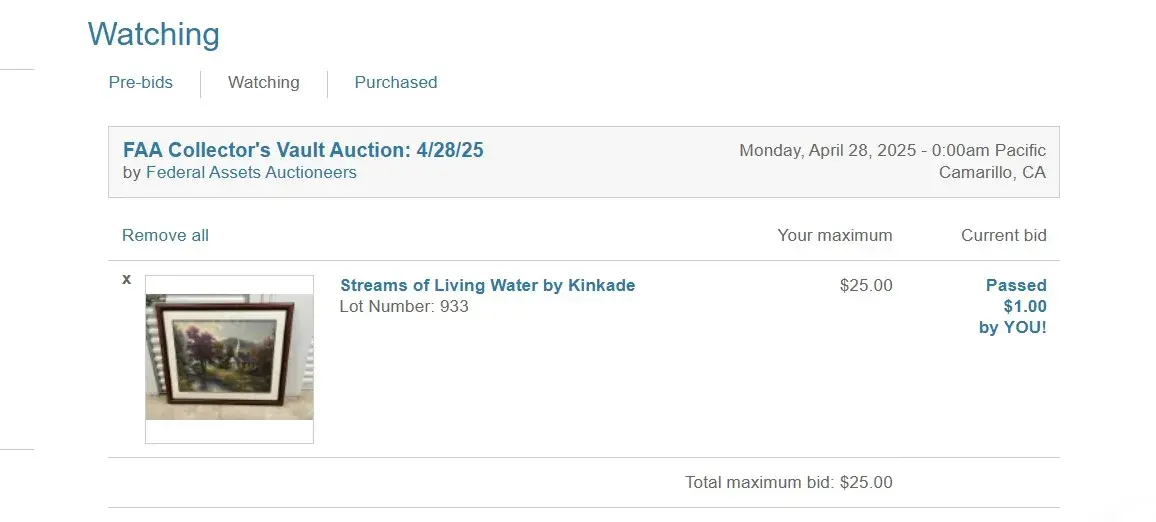Click the Total maximum bid summary
Viewport: 1156px width, 522px height.
788,482
